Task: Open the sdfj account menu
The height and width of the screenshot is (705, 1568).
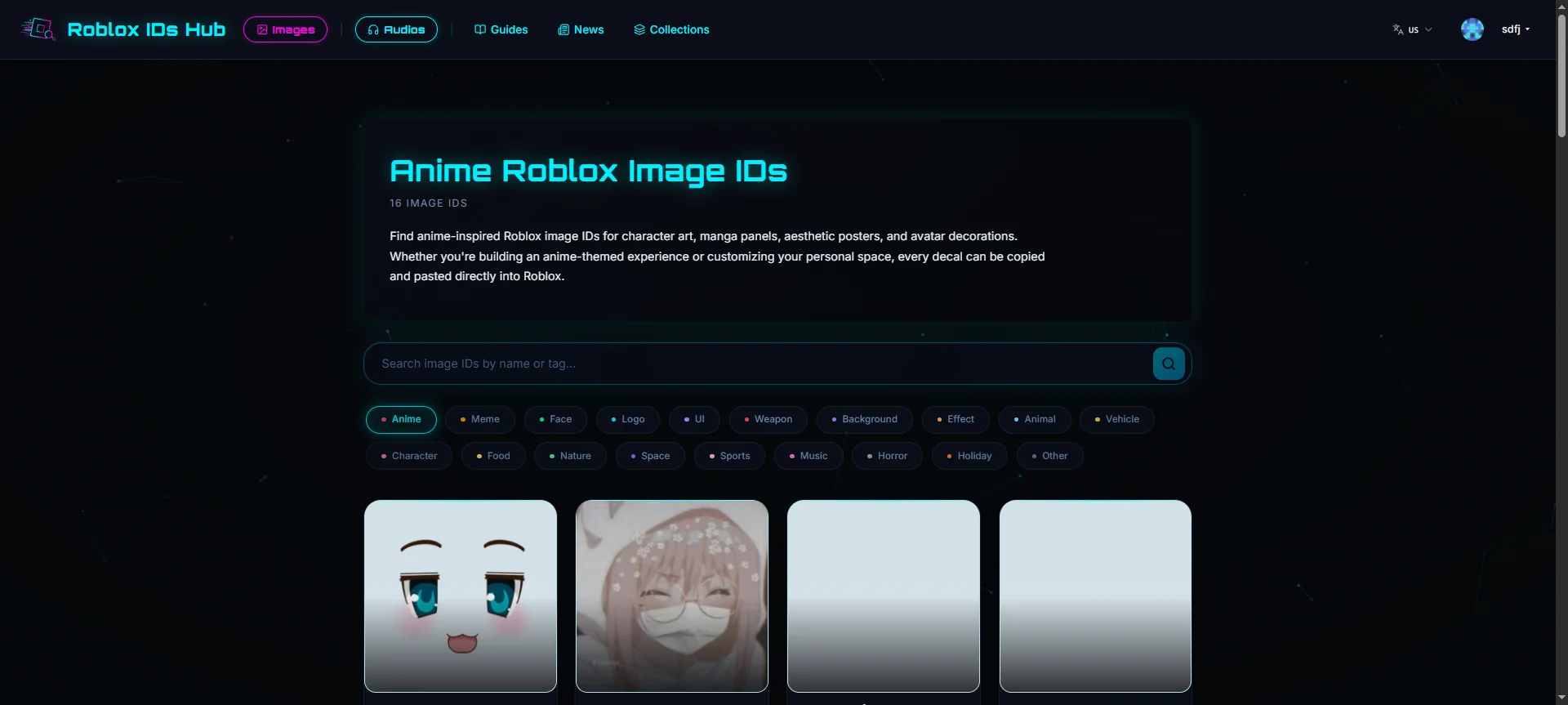Action: 1516,29
